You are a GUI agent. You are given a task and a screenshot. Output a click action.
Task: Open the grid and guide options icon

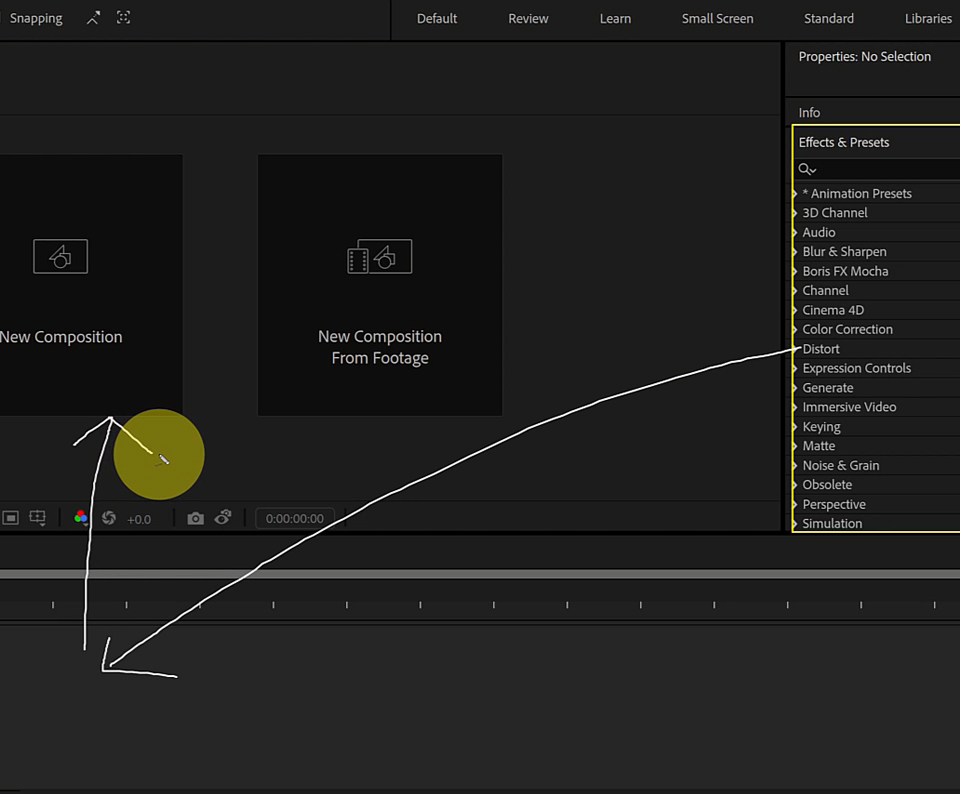tap(38, 518)
